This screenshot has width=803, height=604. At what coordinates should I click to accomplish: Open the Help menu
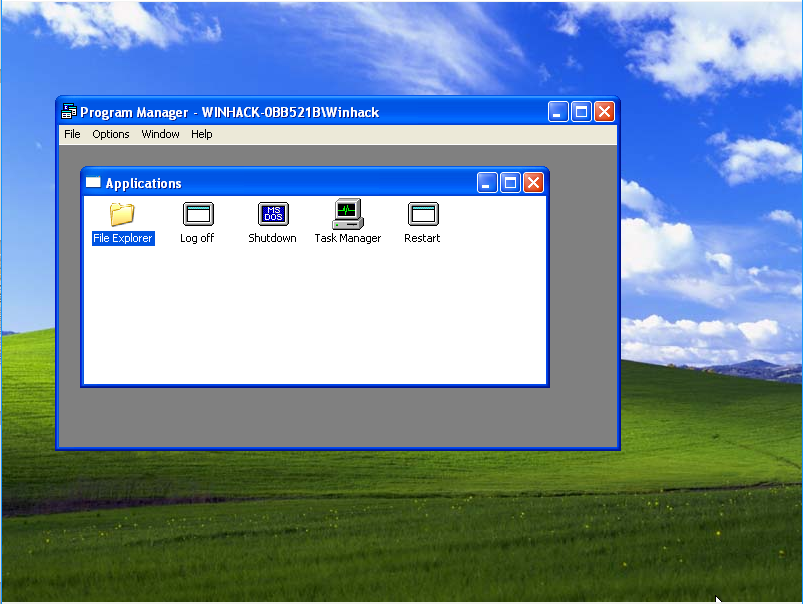coord(202,134)
